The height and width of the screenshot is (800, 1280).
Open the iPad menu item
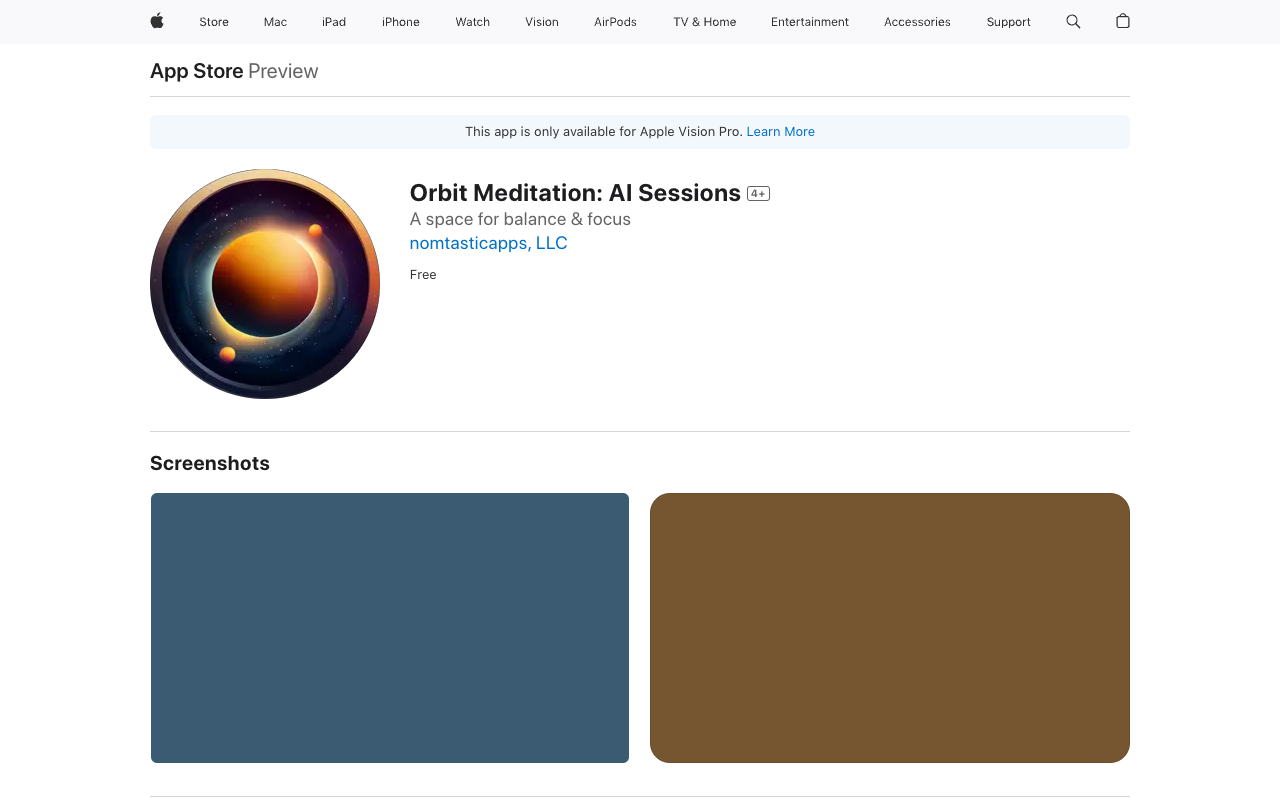(x=334, y=22)
